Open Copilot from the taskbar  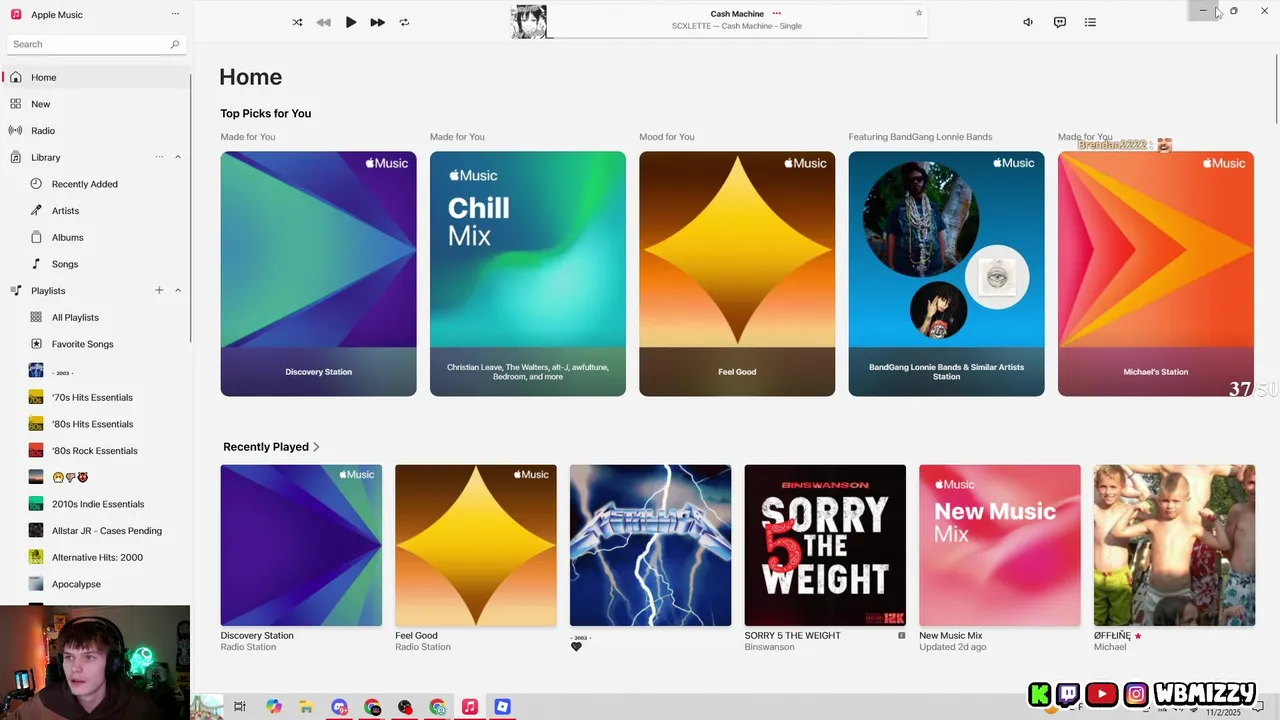pos(274,707)
